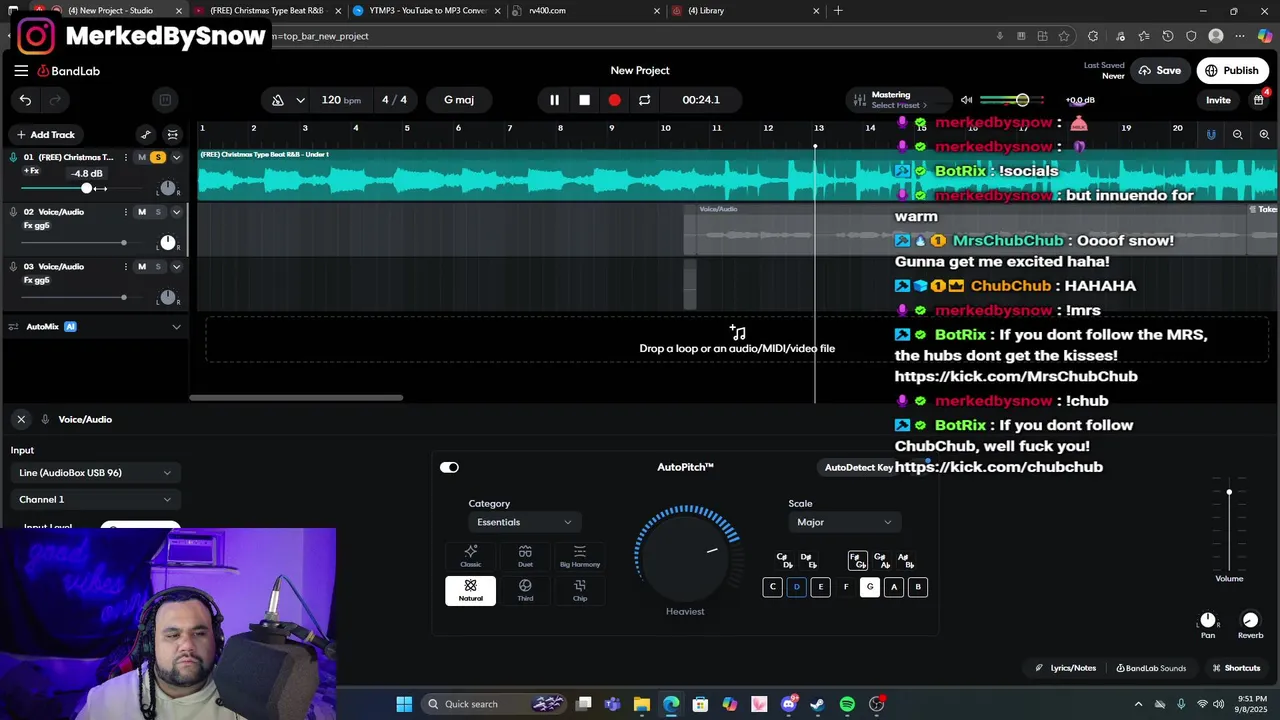Open the metronome options dropdown
The width and height of the screenshot is (1280, 720).
(x=300, y=100)
